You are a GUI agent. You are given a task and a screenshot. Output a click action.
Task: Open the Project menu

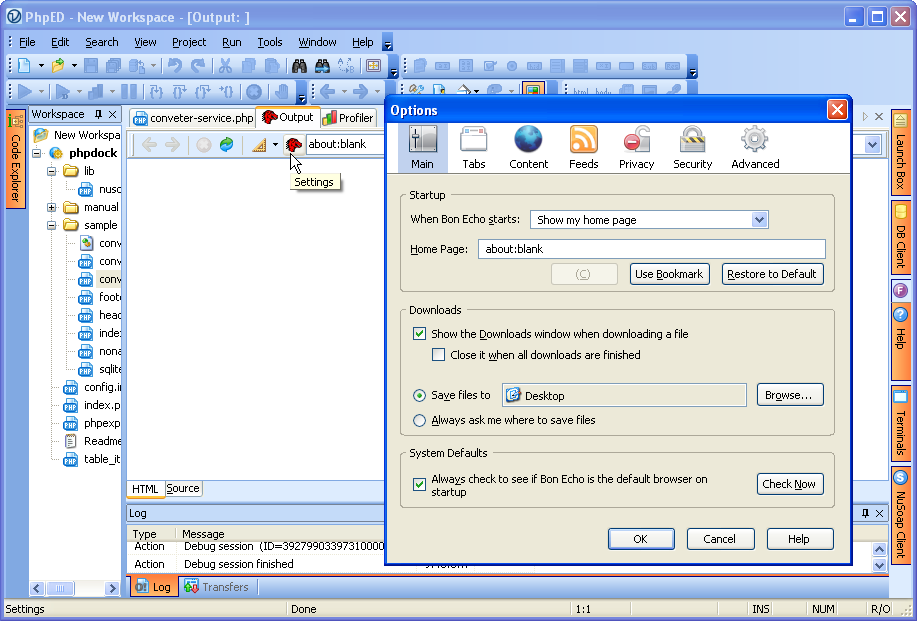[189, 42]
